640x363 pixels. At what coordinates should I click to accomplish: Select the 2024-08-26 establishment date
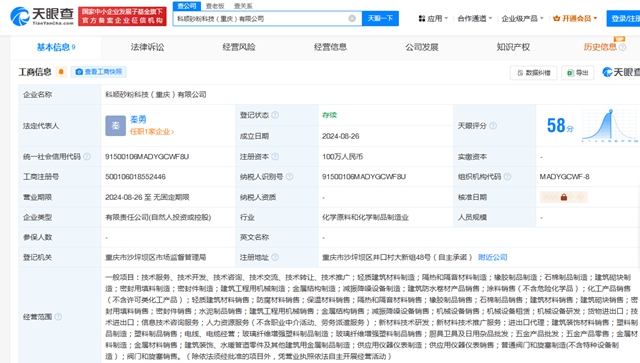[x=340, y=136]
